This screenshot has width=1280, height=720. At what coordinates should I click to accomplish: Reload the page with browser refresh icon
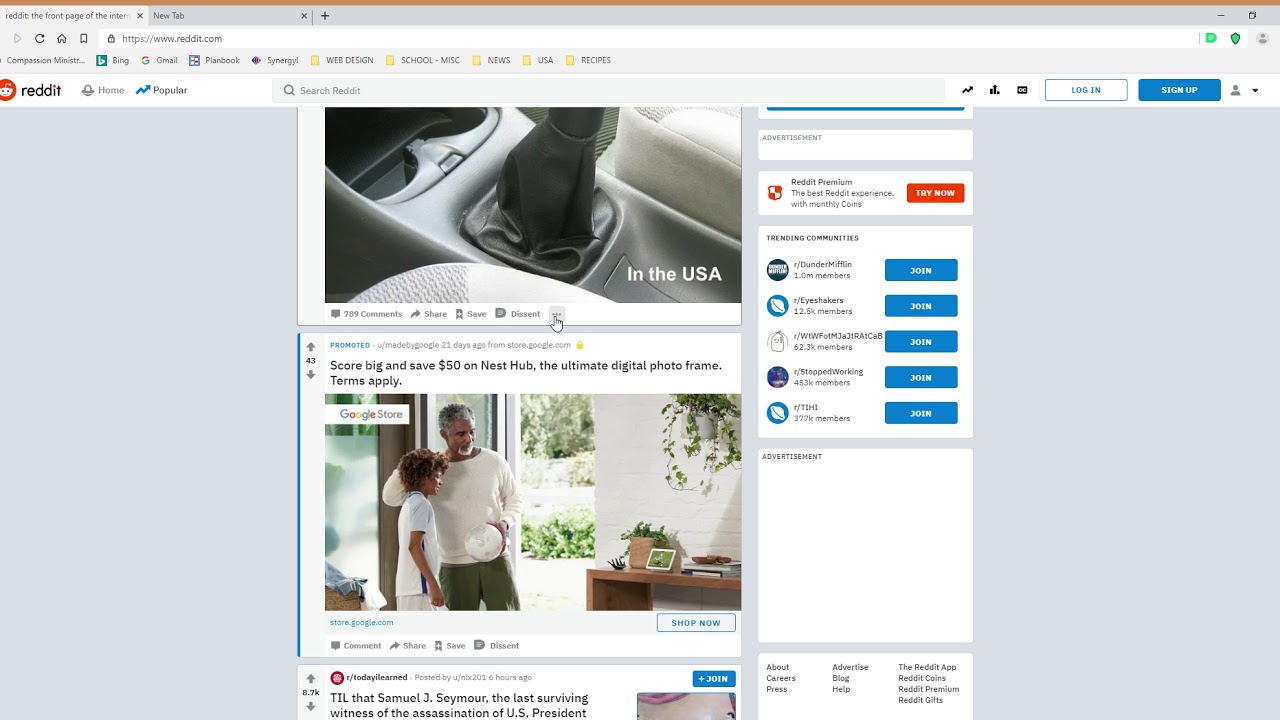[39, 38]
